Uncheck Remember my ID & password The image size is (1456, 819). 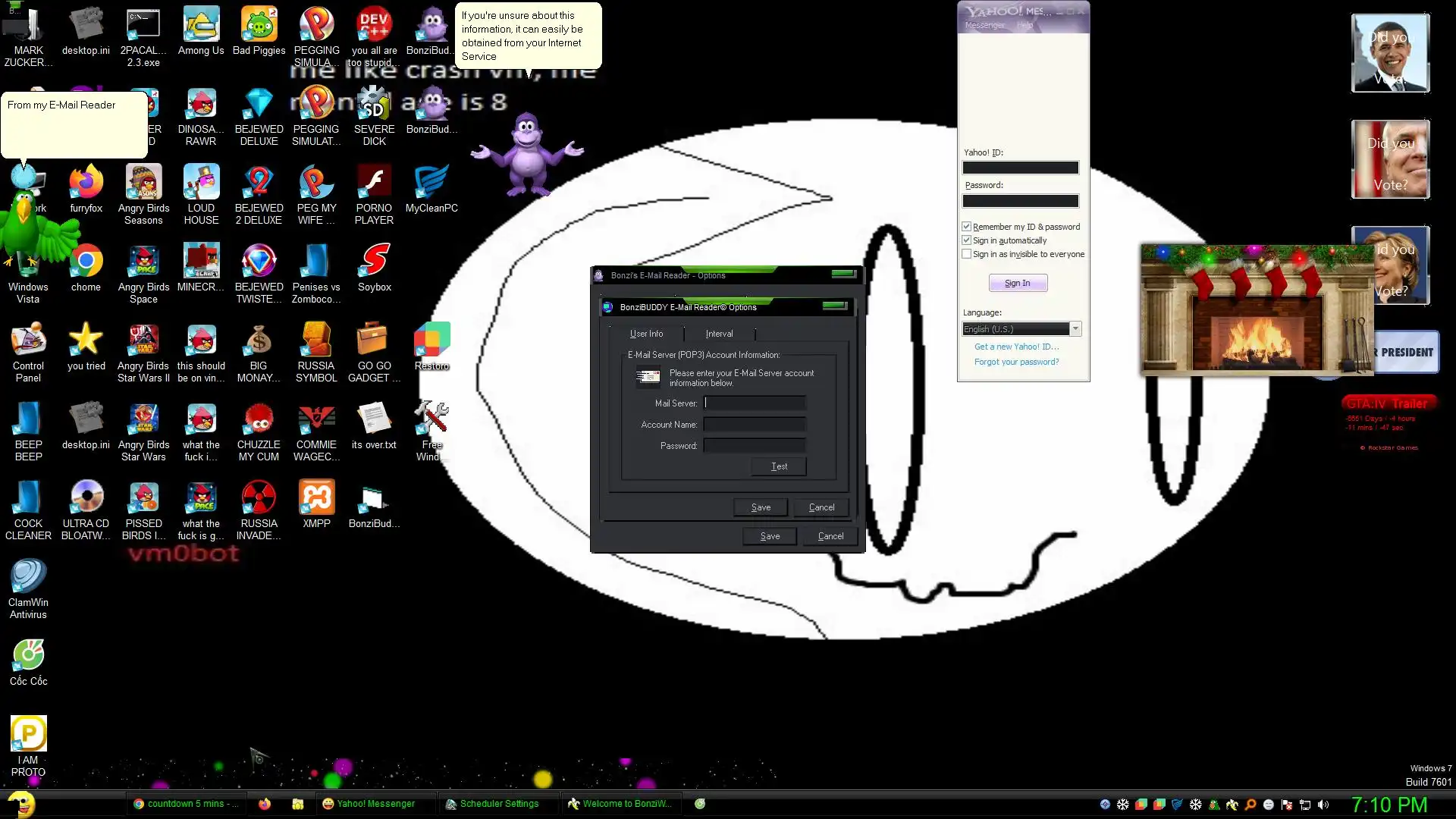(967, 227)
